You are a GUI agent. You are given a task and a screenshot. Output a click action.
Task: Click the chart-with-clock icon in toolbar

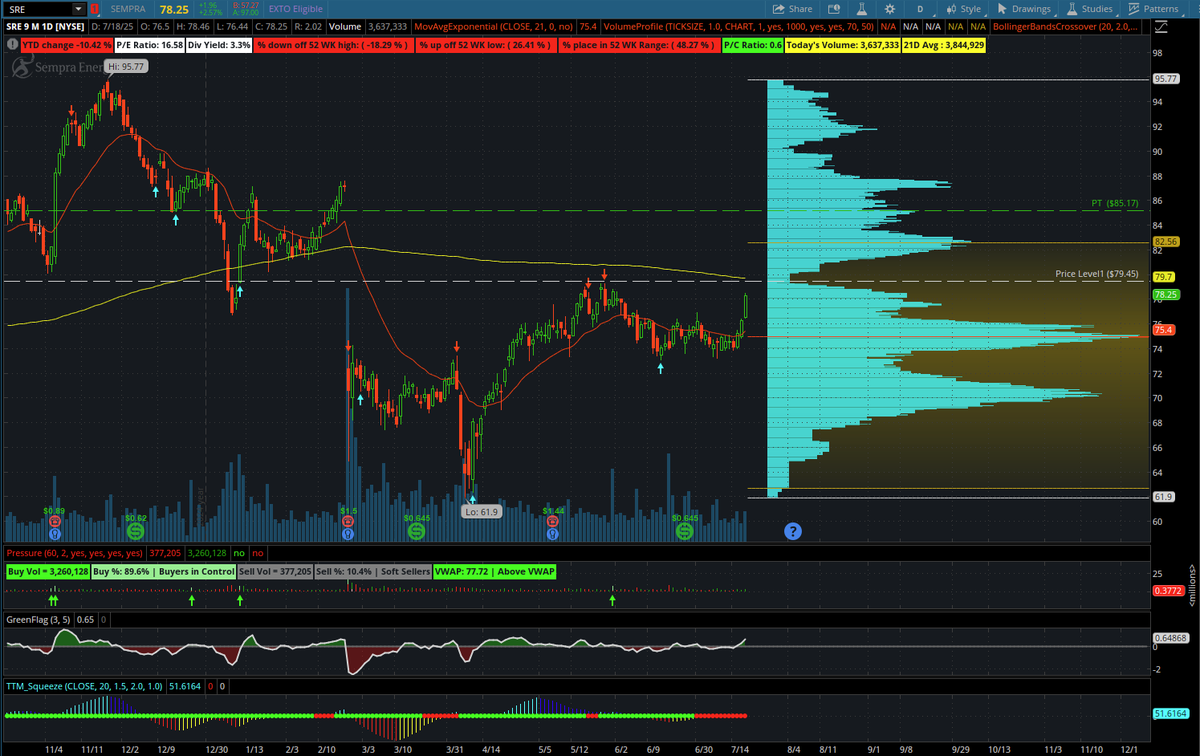tap(835, 8)
